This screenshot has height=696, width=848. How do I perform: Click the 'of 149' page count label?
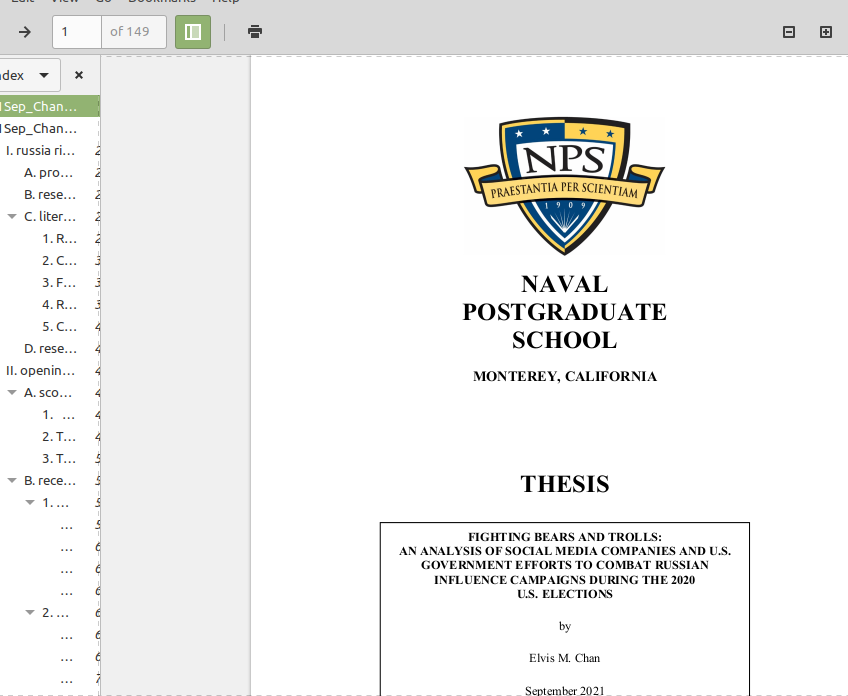130,32
